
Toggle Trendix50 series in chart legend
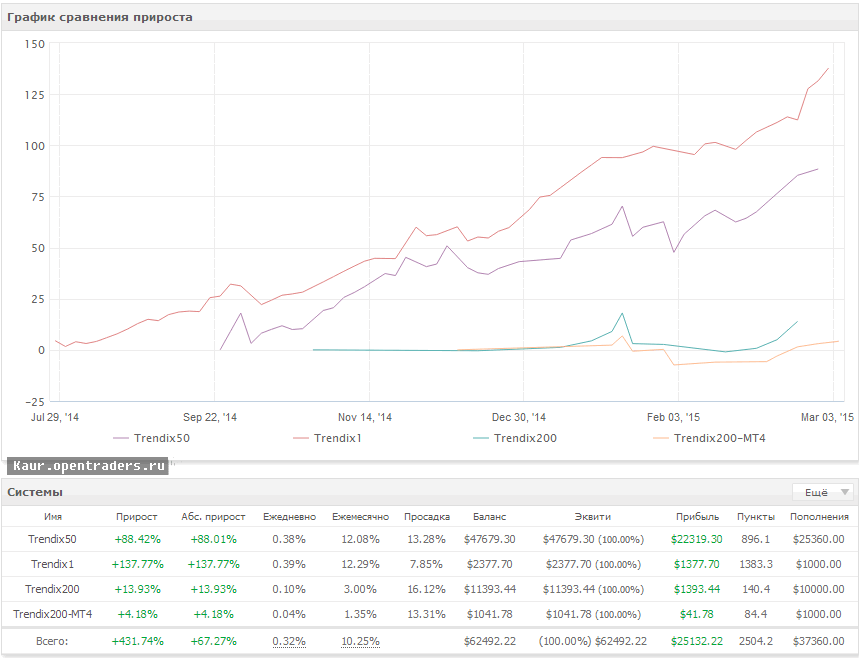pos(156,438)
